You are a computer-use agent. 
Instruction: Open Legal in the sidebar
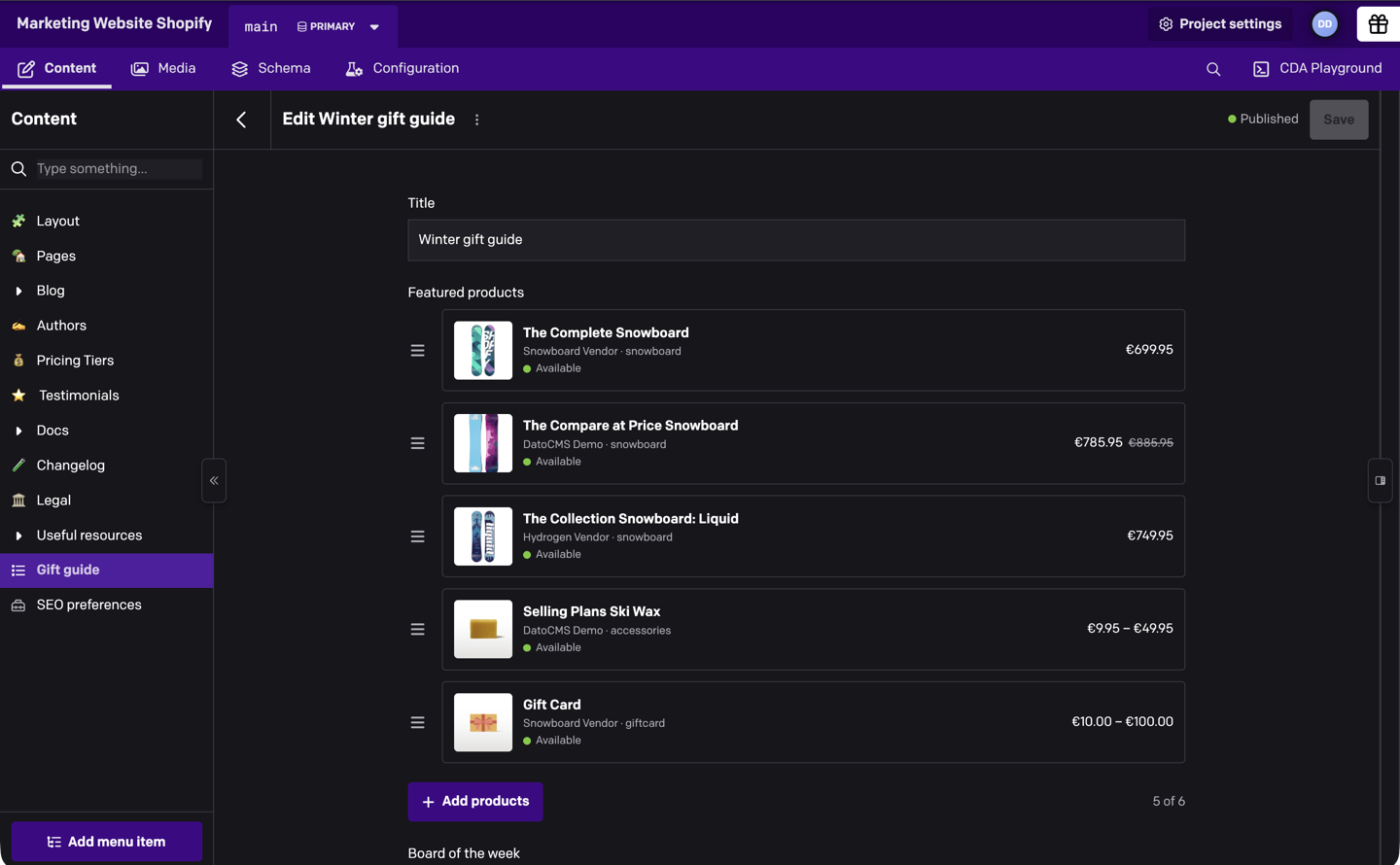(107, 501)
